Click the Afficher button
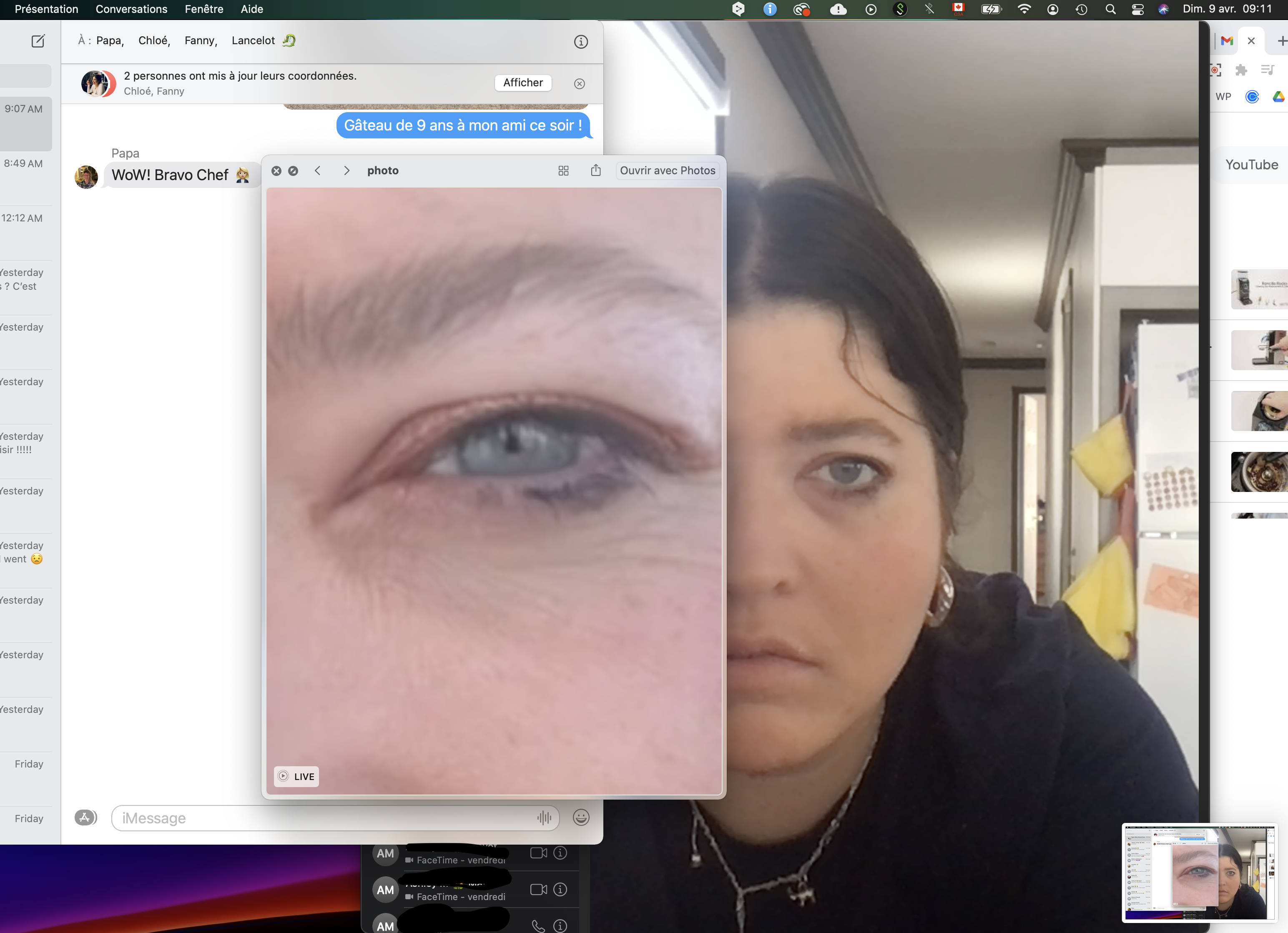Viewport: 1288px width, 933px height. click(x=522, y=83)
